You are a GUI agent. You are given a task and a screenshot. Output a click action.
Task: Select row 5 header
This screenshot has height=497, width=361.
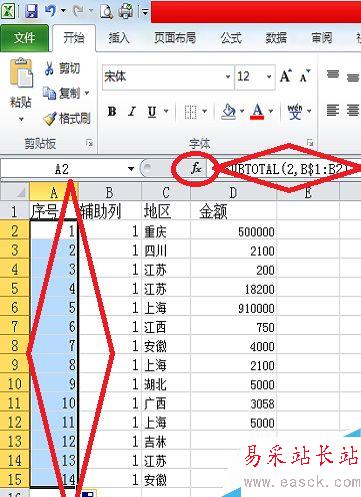[x=14, y=288]
